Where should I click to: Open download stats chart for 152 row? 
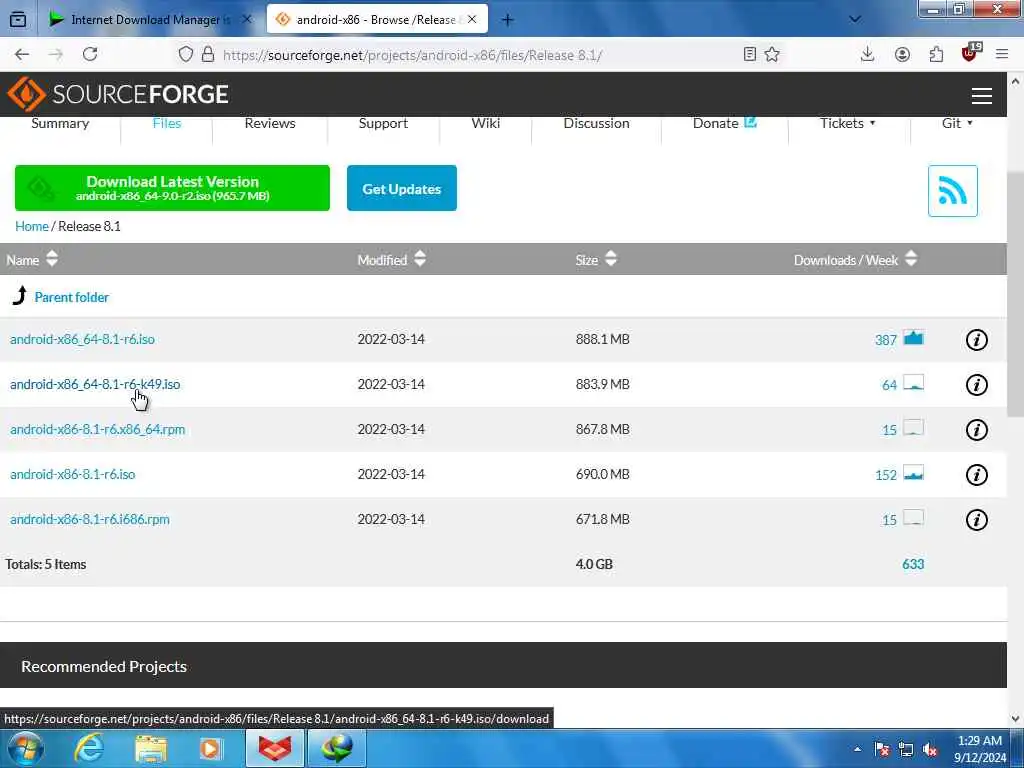(x=913, y=473)
